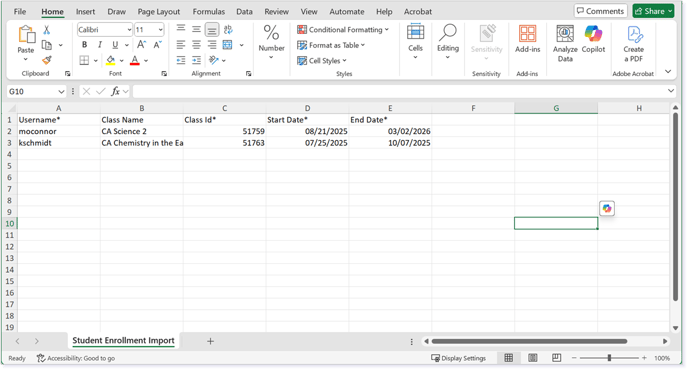Center text horizontally in cell

pos(196,44)
